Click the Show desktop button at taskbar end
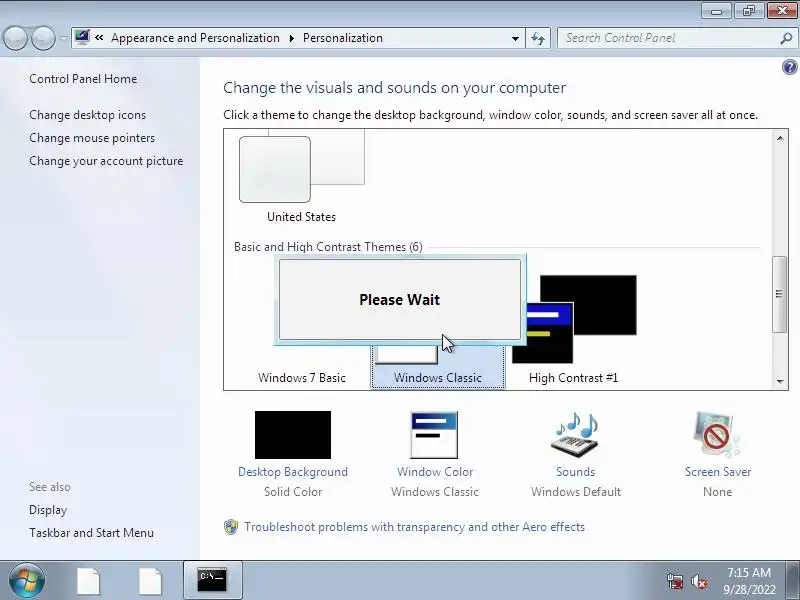This screenshot has width=800, height=600. (793, 580)
